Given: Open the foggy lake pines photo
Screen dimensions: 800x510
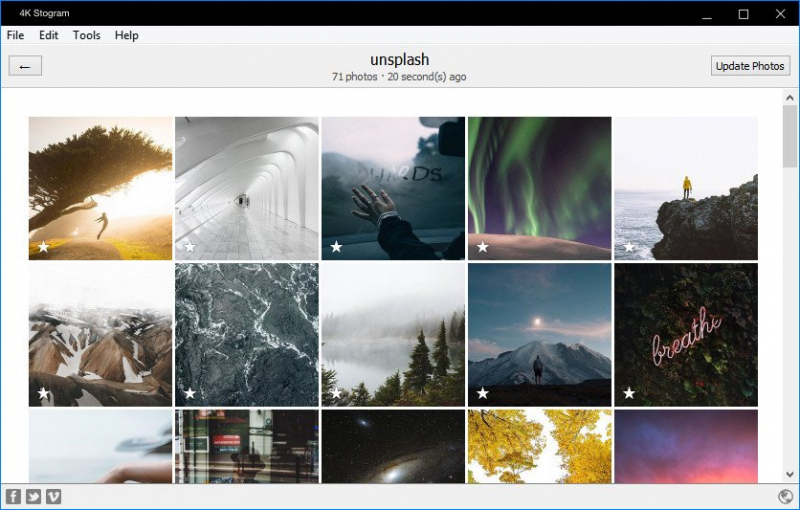Looking at the screenshot, I should click(393, 335).
